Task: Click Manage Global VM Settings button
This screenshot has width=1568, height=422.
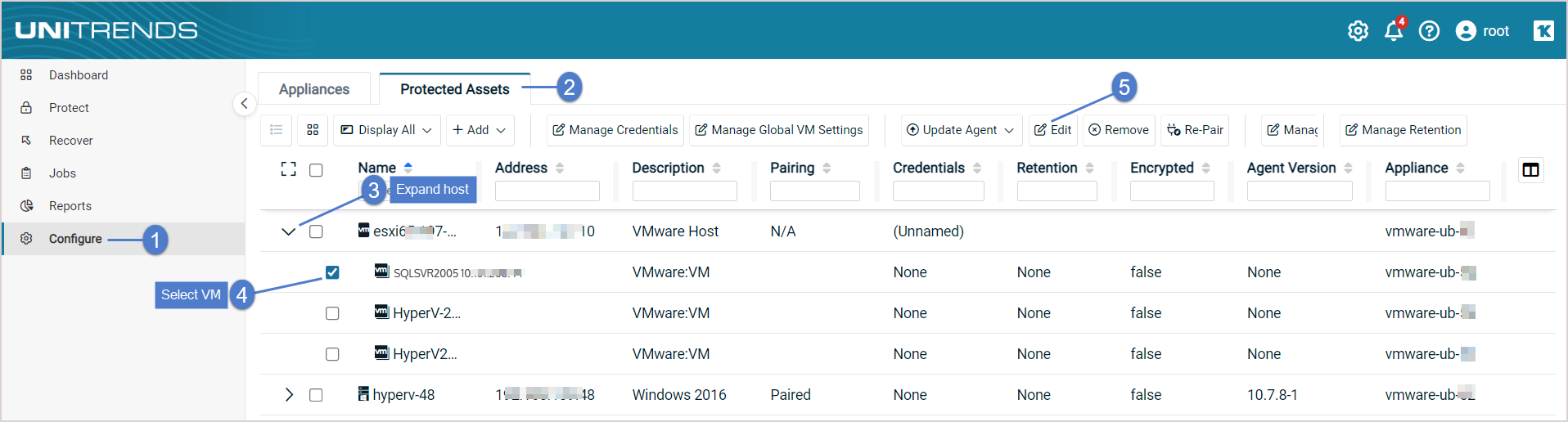Action: (x=779, y=130)
